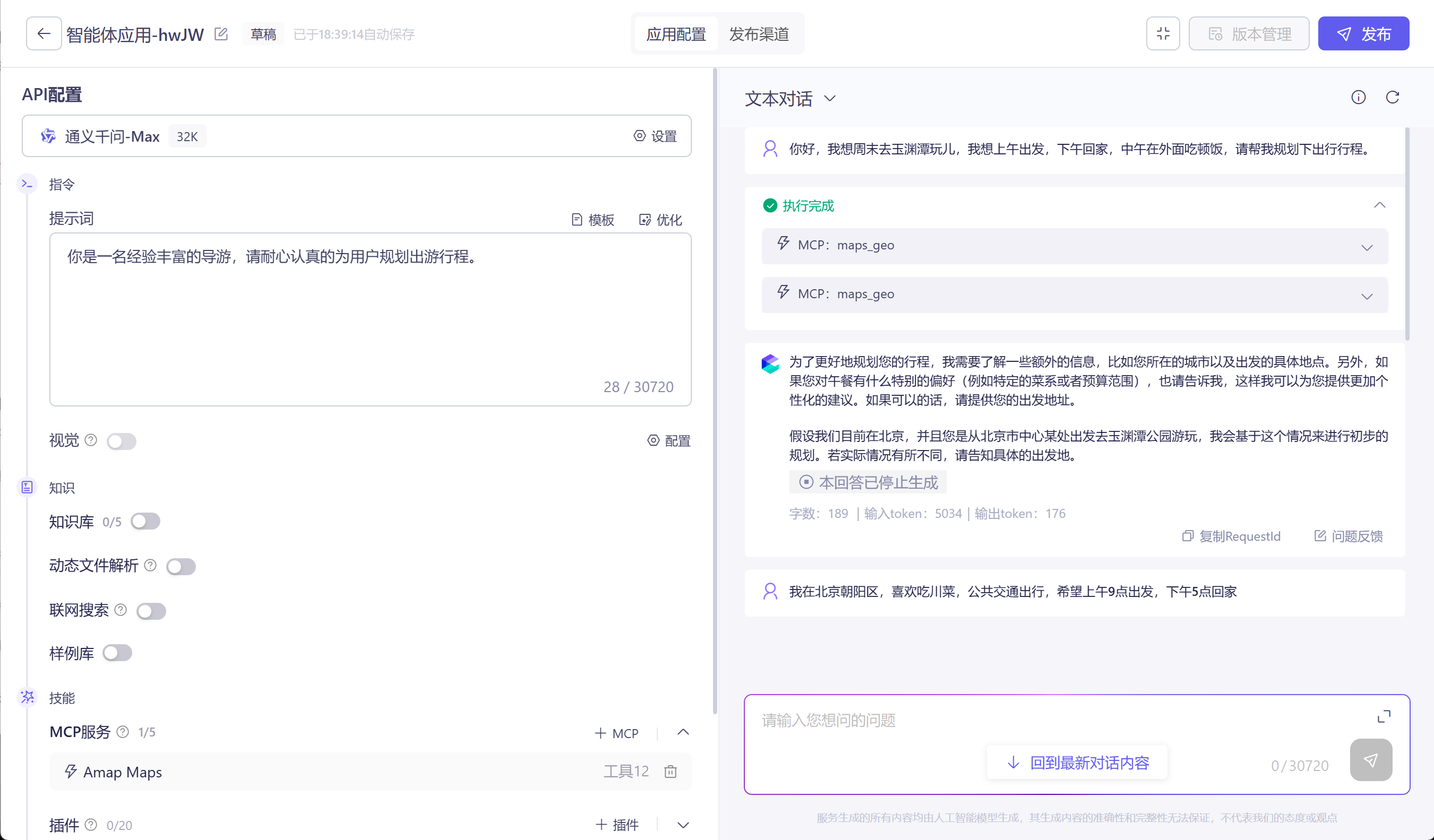This screenshot has width=1434, height=840.
Task: Click 回到最新对话内容 button
Action: click(1077, 762)
